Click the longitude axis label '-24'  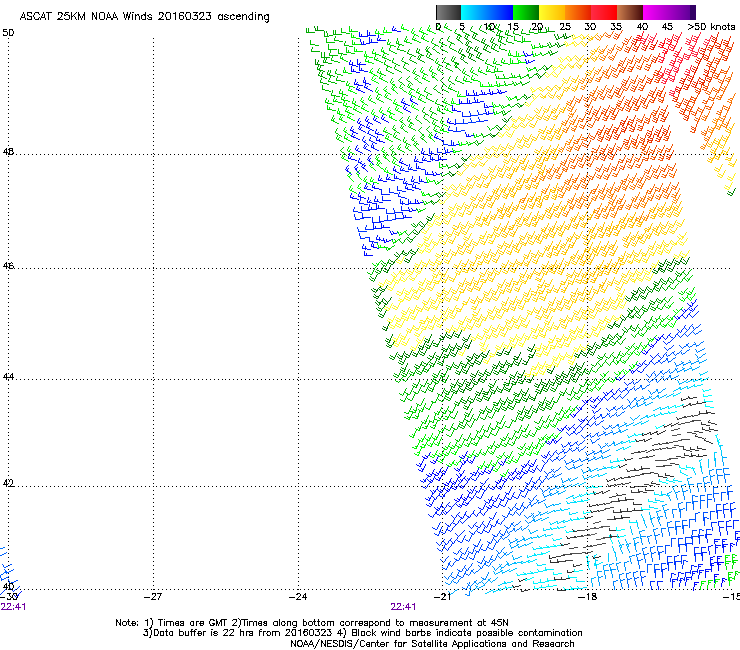[x=298, y=597]
